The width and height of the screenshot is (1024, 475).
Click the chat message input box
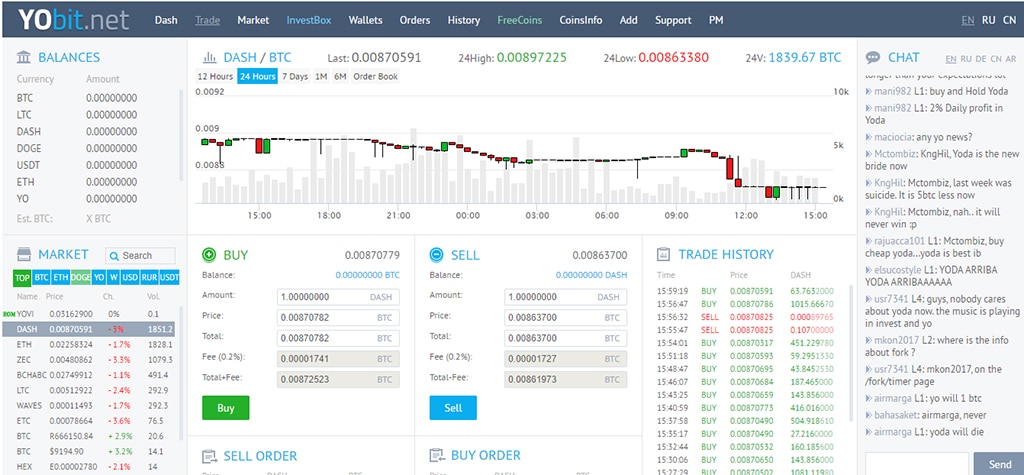[917, 464]
